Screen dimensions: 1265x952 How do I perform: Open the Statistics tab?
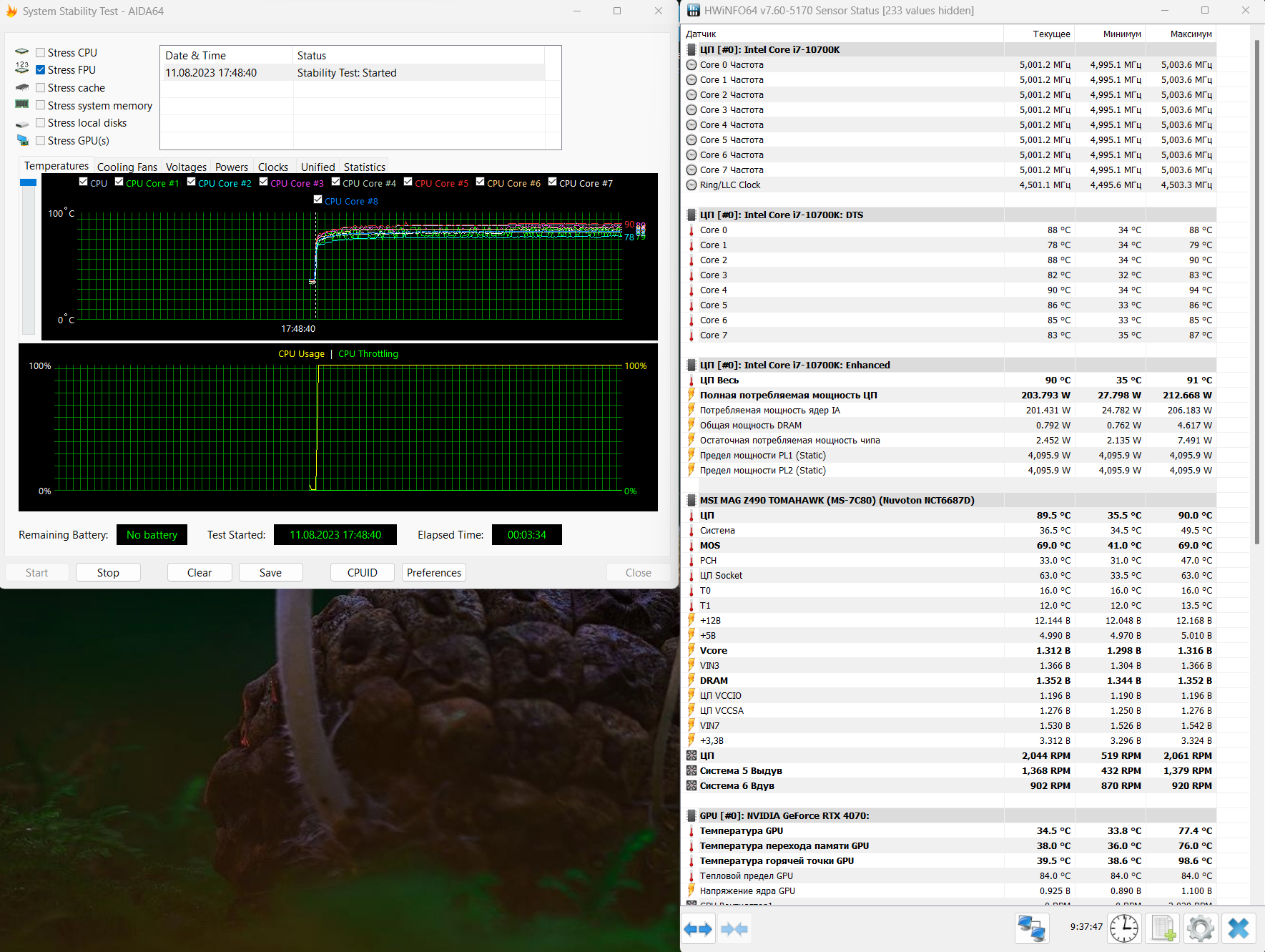(x=365, y=167)
